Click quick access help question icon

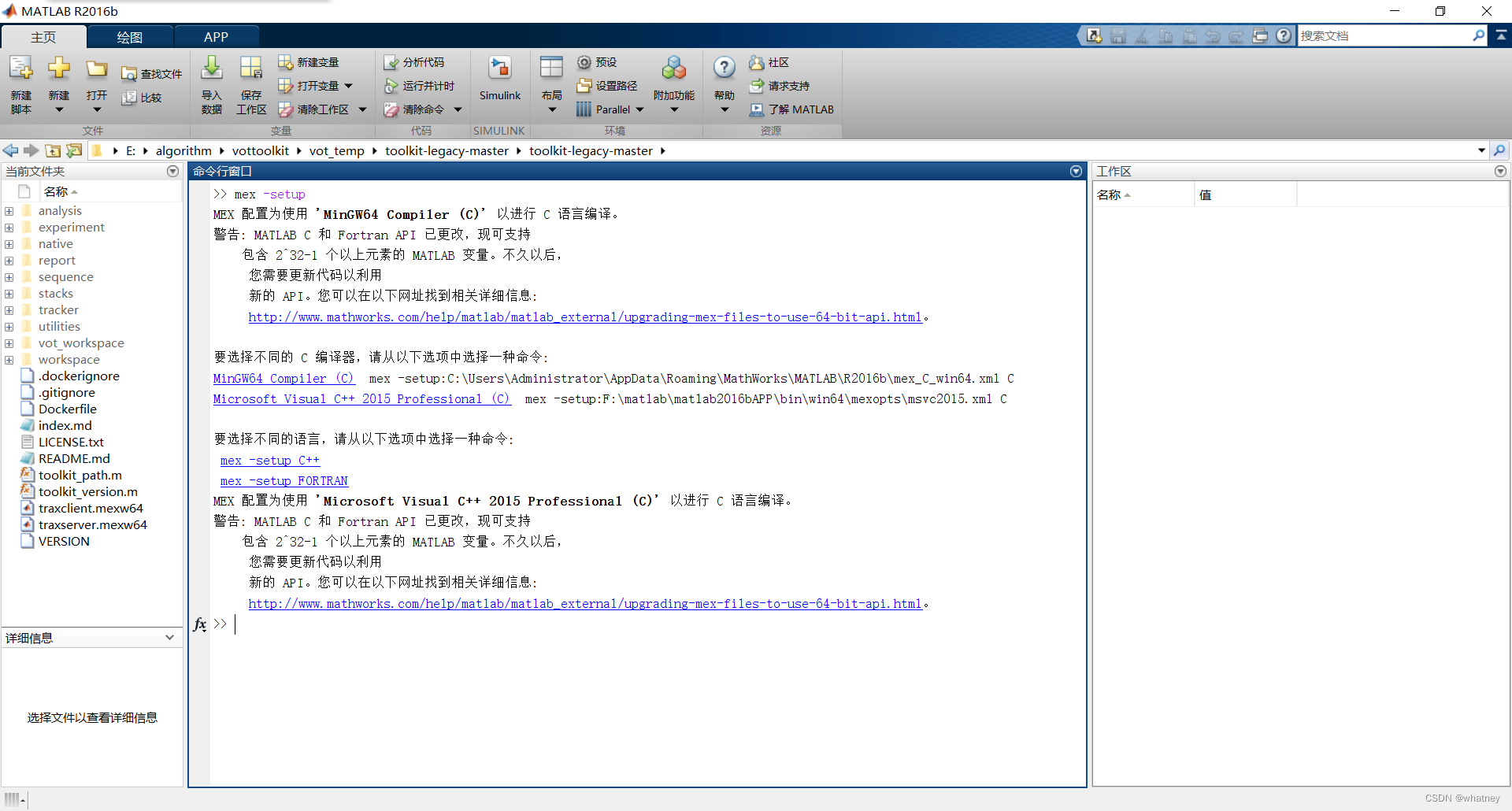click(1284, 35)
